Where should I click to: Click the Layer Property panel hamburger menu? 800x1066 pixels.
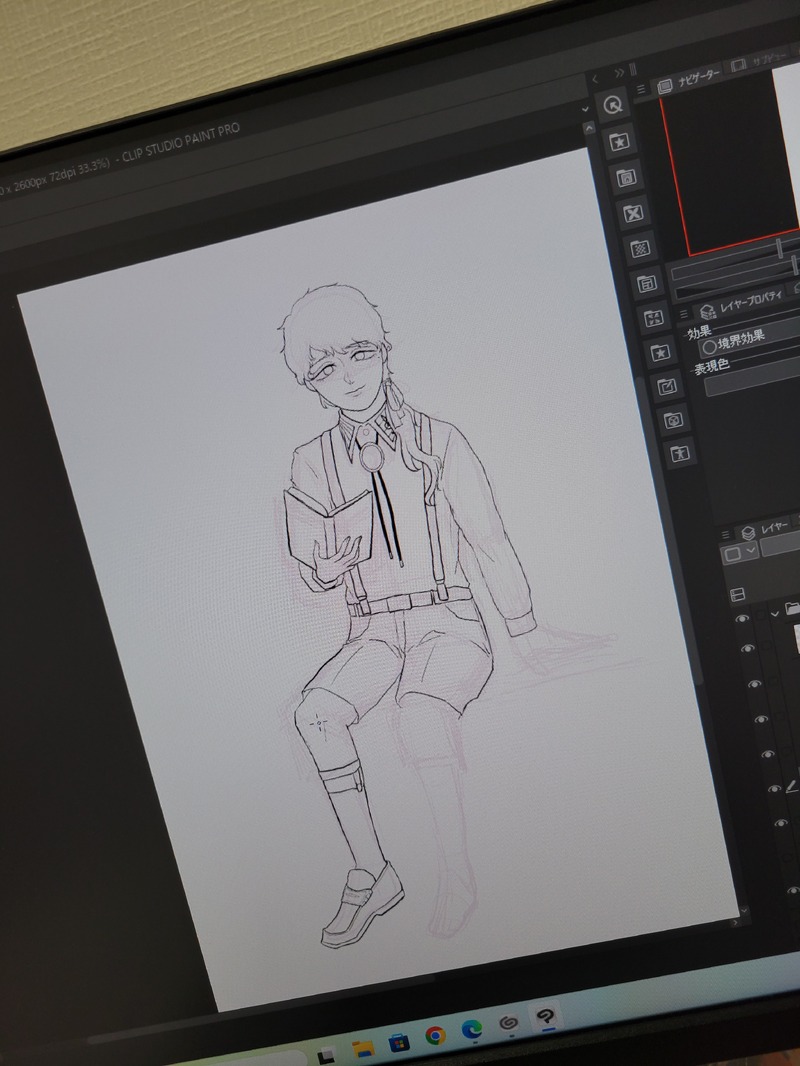684,314
